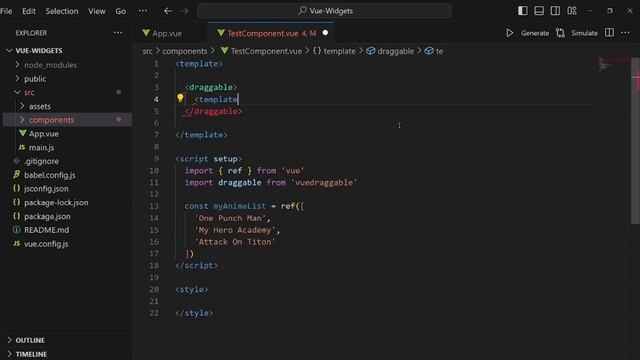640x360 pixels.
Task: Click the myAnimeList variable name
Action: point(239,206)
